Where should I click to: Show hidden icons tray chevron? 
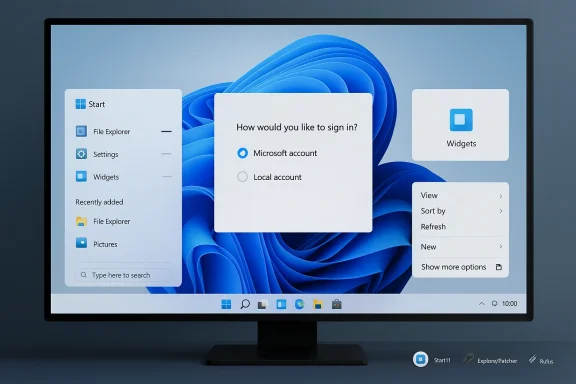coord(482,304)
